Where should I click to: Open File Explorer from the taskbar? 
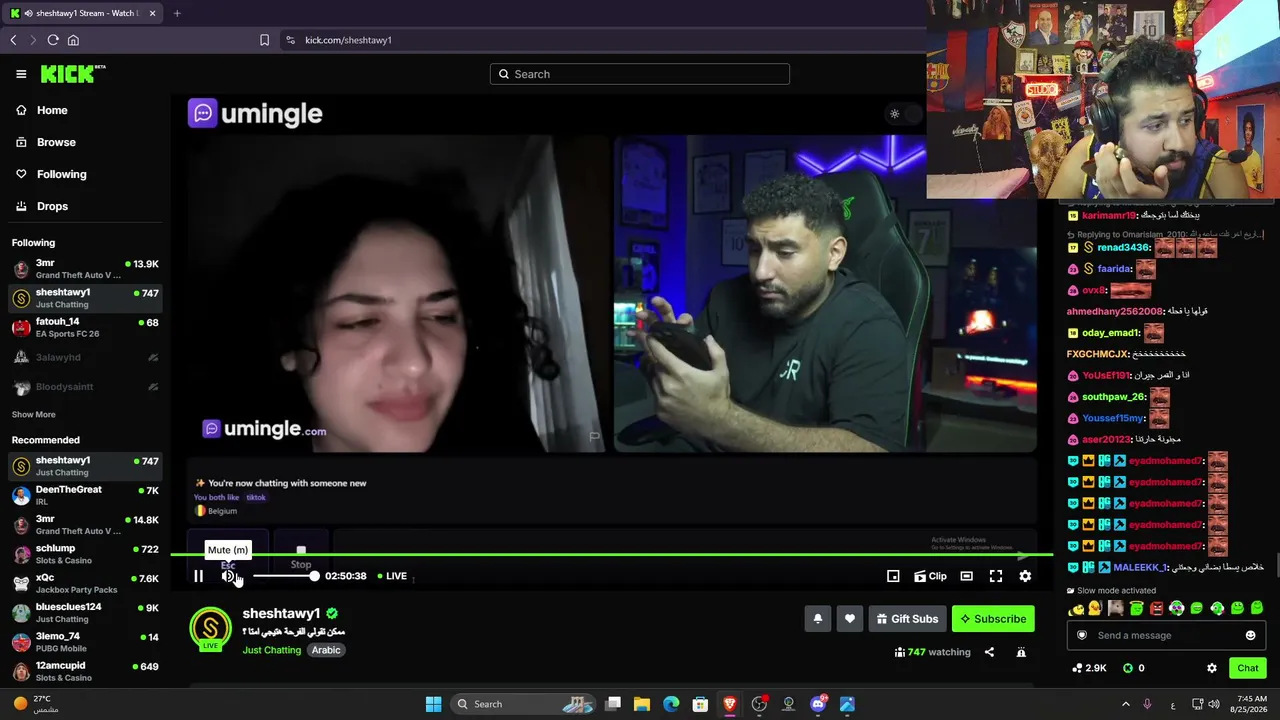point(642,704)
